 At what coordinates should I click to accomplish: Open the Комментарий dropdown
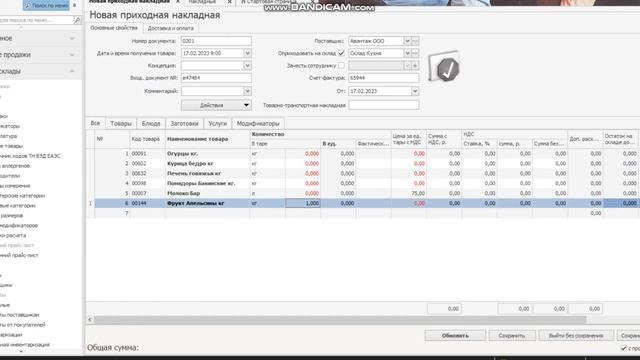247,91
